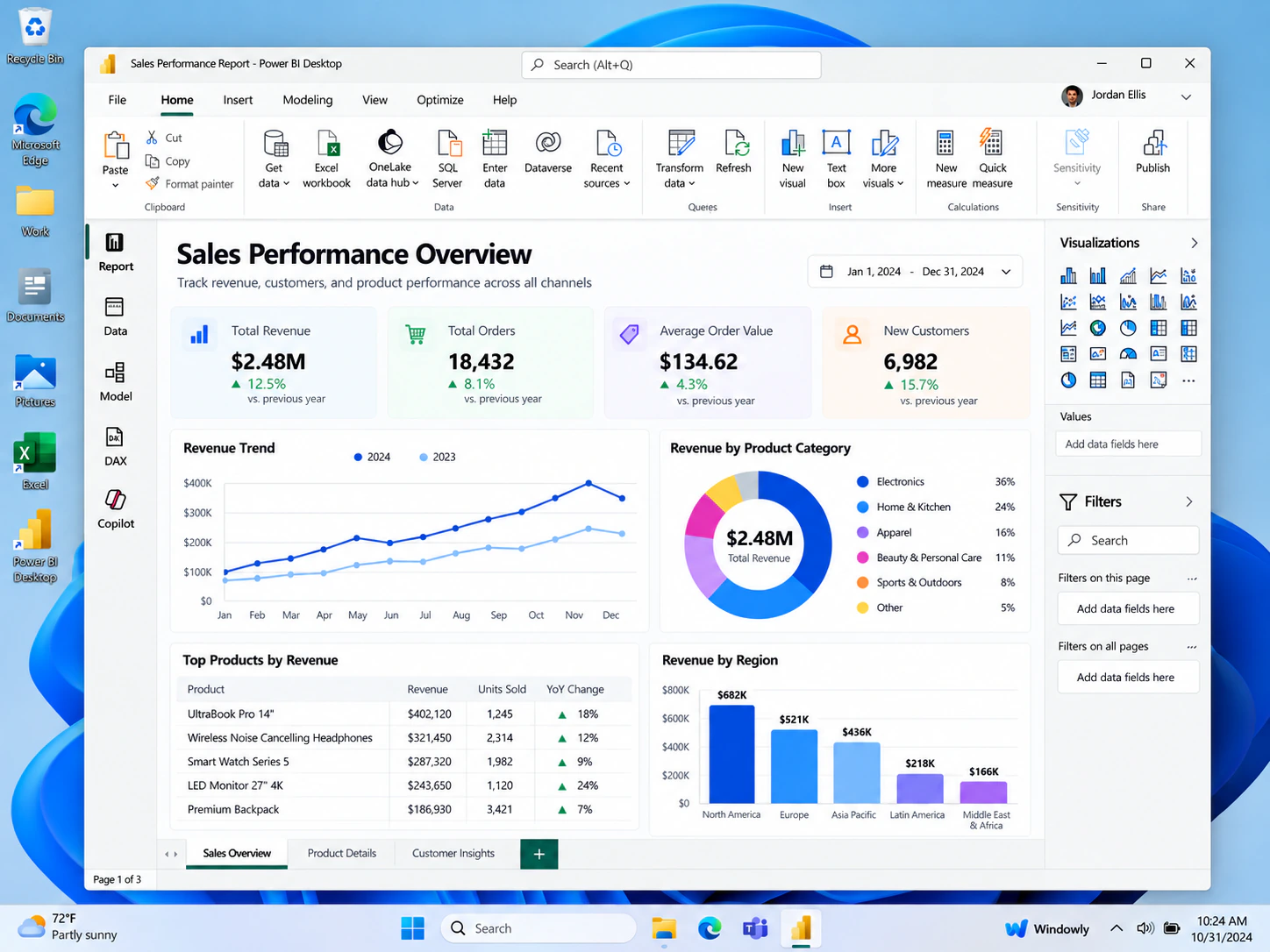Switch to Report view in sidebar
This screenshot has width=1270, height=952.
click(116, 252)
